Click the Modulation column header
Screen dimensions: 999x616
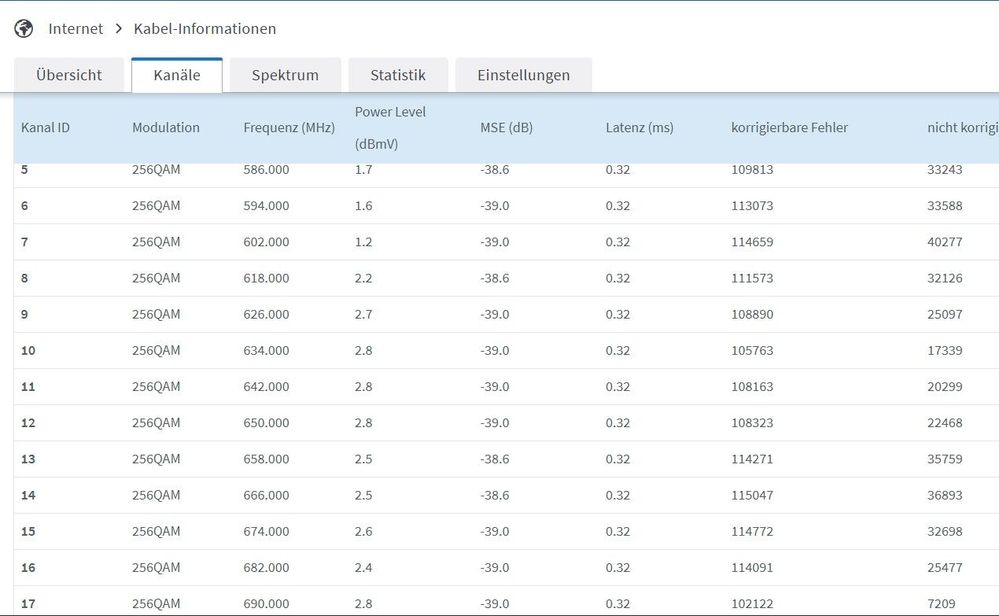coord(166,128)
